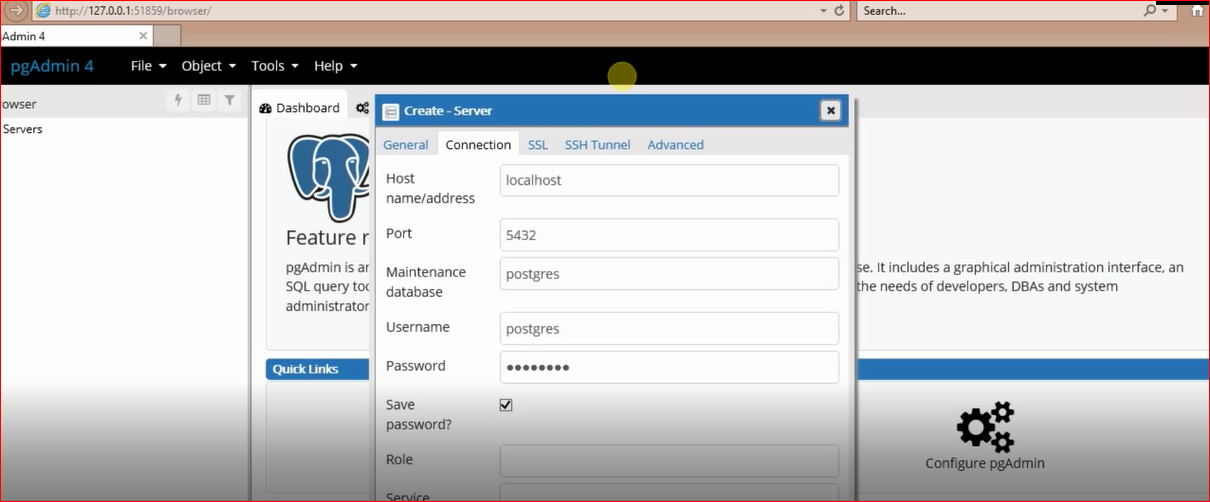The height and width of the screenshot is (502, 1210).
Task: Open the Object menu
Action: click(208, 66)
